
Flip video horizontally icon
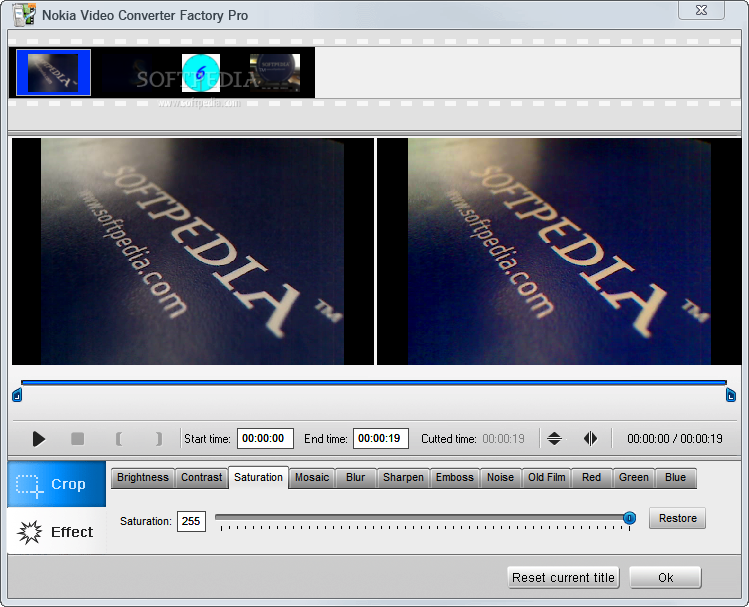pyautogui.click(x=590, y=438)
